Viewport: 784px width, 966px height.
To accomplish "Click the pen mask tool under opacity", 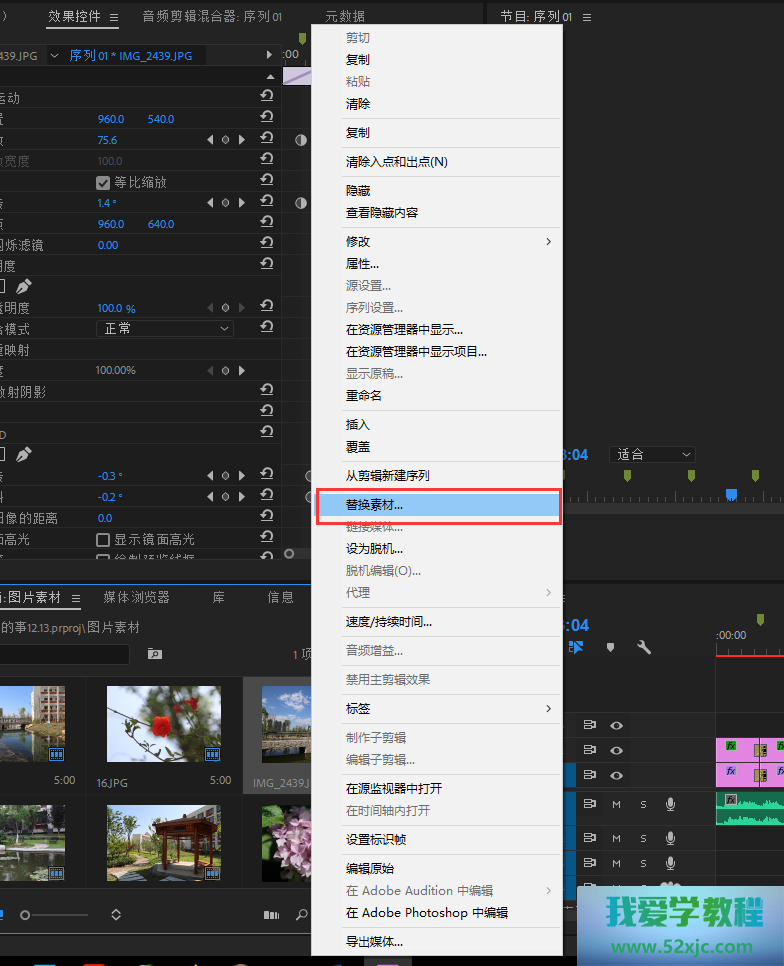I will tap(23, 286).
